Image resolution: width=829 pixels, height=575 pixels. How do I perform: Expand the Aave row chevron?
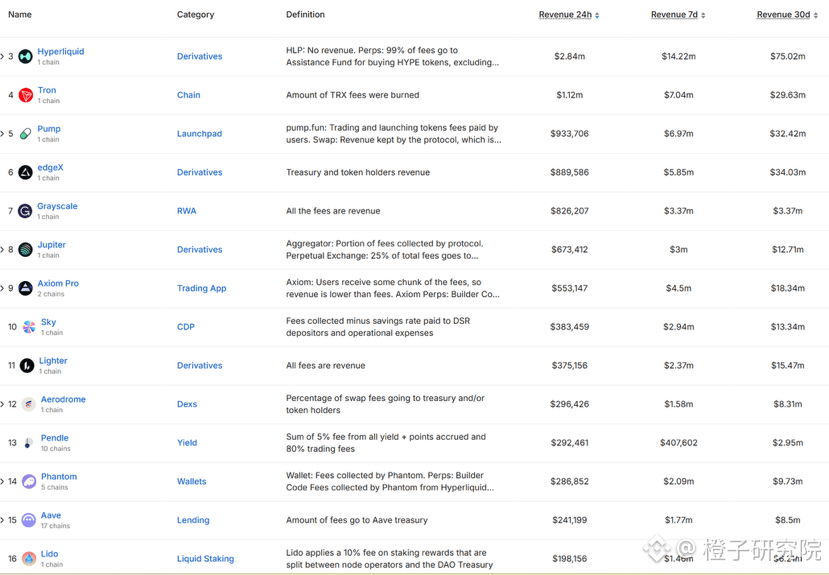click(x=2, y=520)
